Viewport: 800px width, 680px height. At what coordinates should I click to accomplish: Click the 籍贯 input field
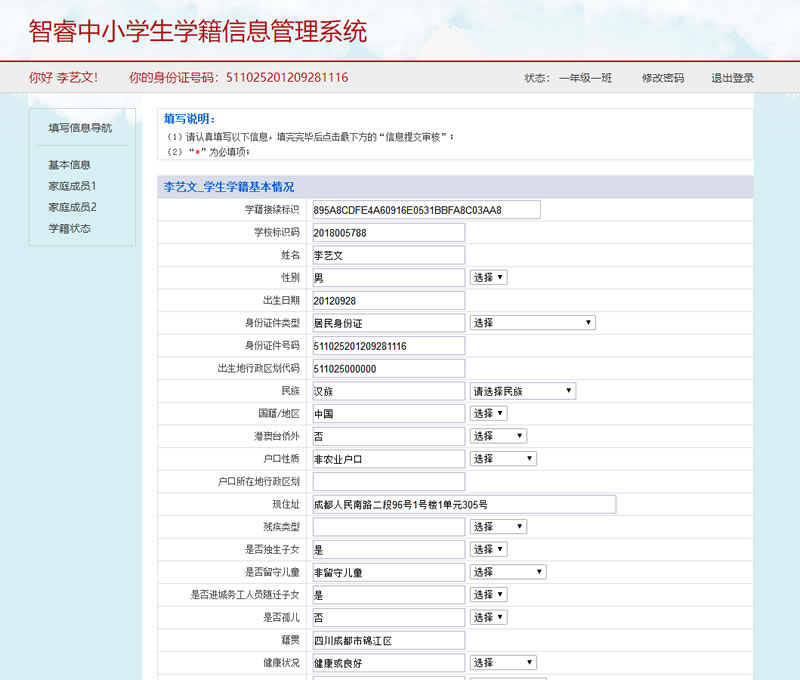click(x=388, y=641)
